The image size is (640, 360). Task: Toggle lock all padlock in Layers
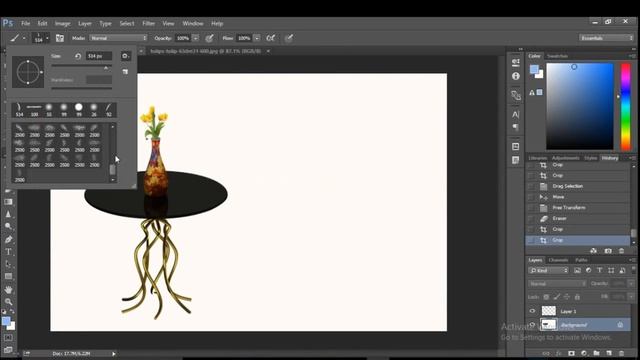click(577, 297)
